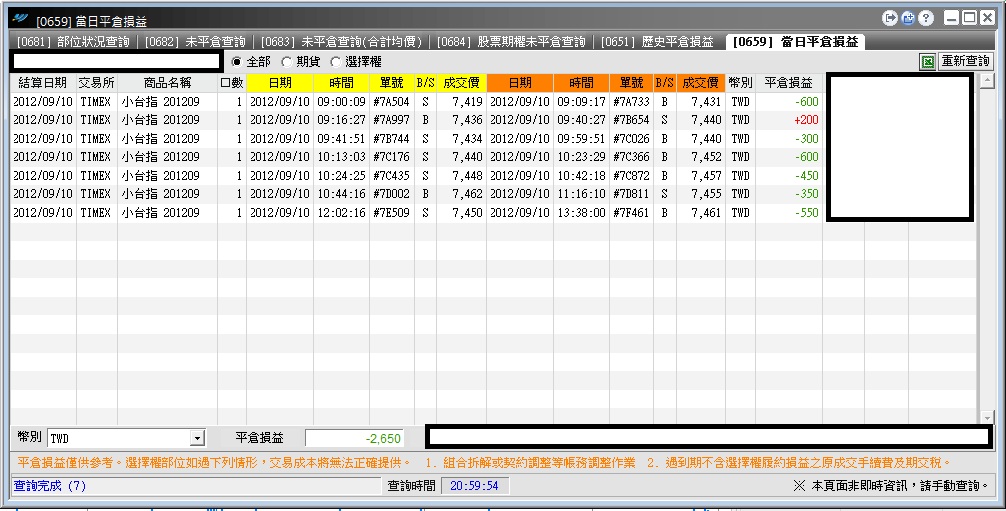Image resolution: width=1006 pixels, height=511 pixels.
Task: Open the [0684] 股票期權未平倉查詢 tab
Action: [511, 42]
